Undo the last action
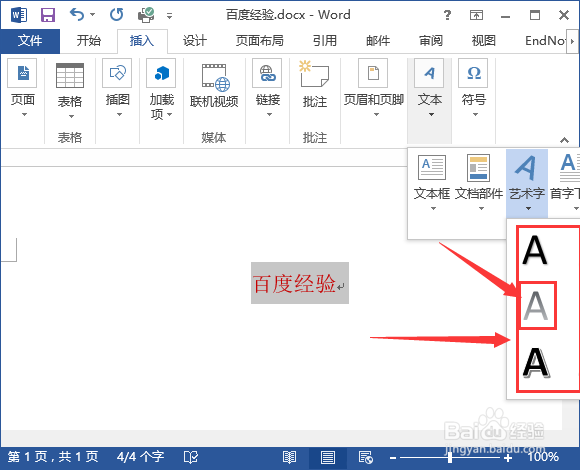 [77, 15]
